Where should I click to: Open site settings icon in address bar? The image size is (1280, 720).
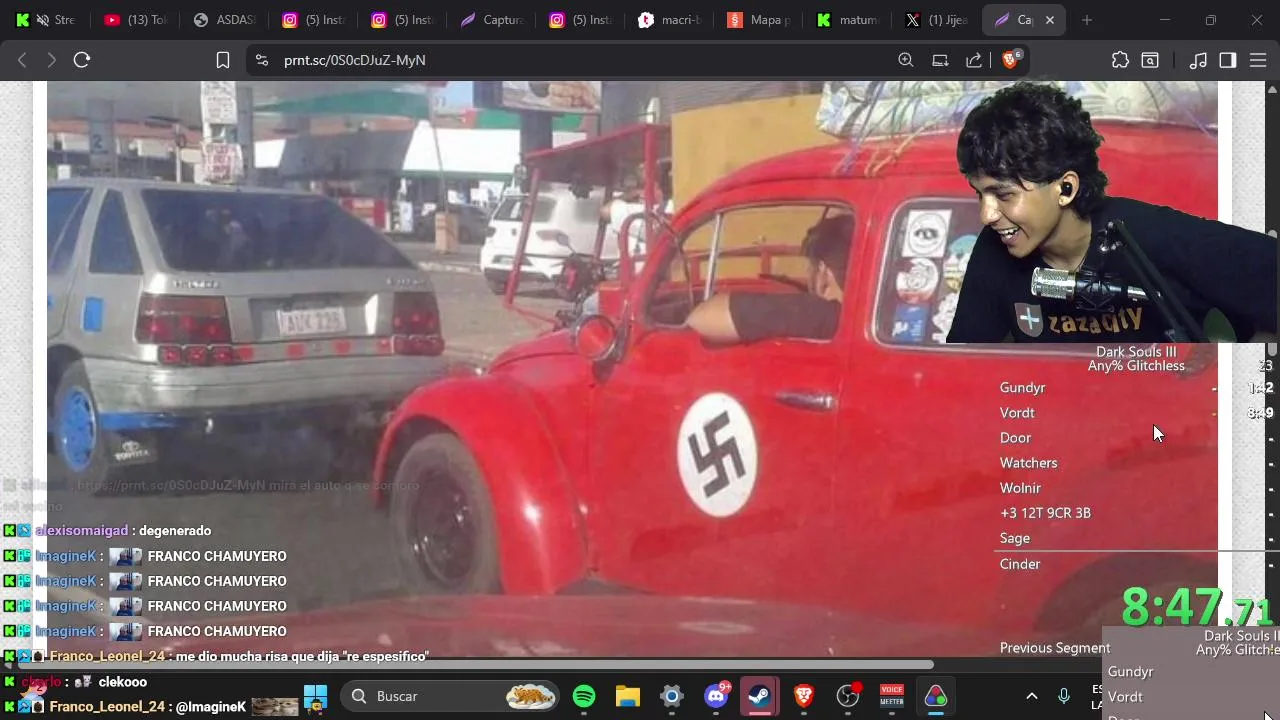click(262, 60)
